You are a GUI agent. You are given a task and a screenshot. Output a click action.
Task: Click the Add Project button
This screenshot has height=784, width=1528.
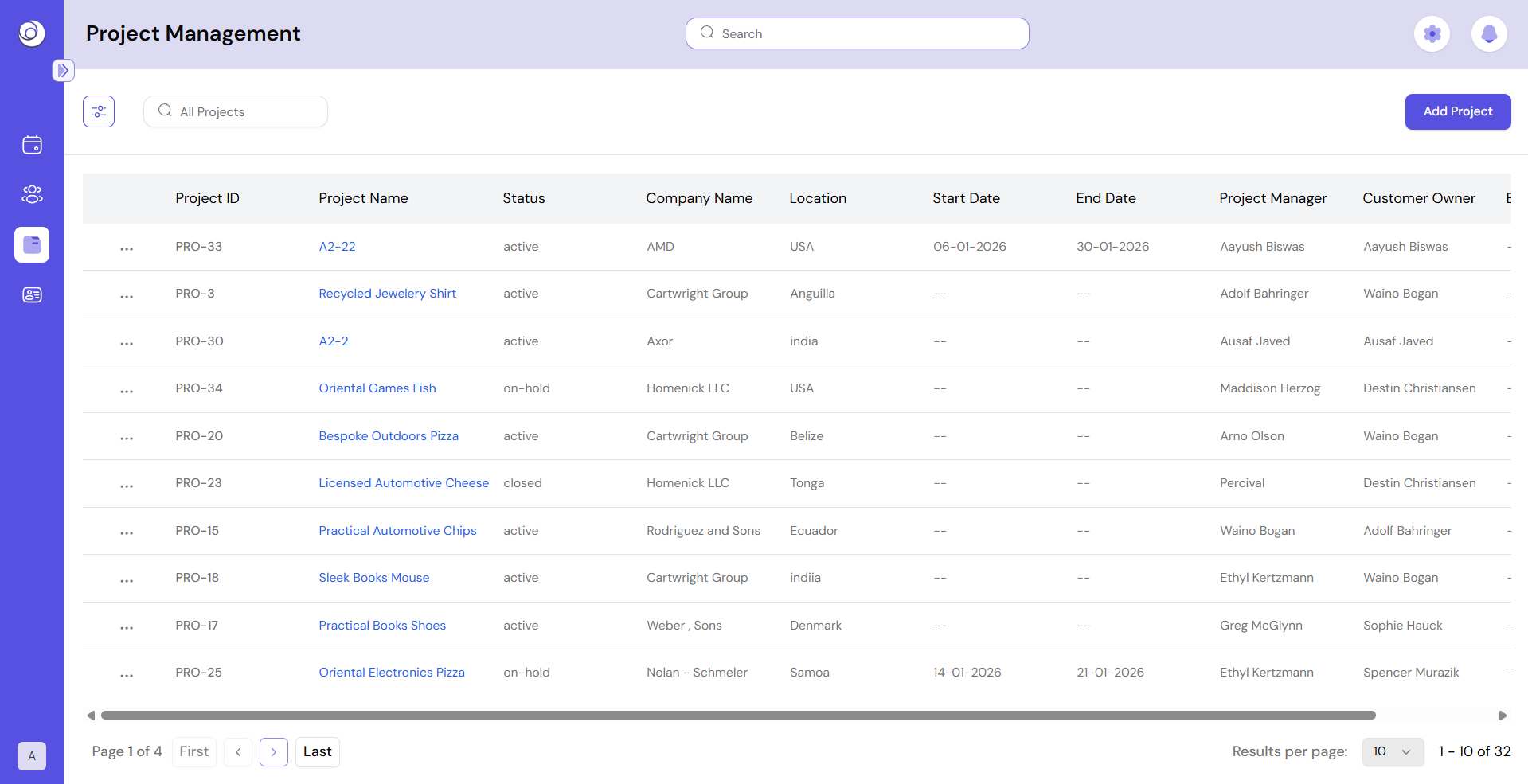(1458, 111)
